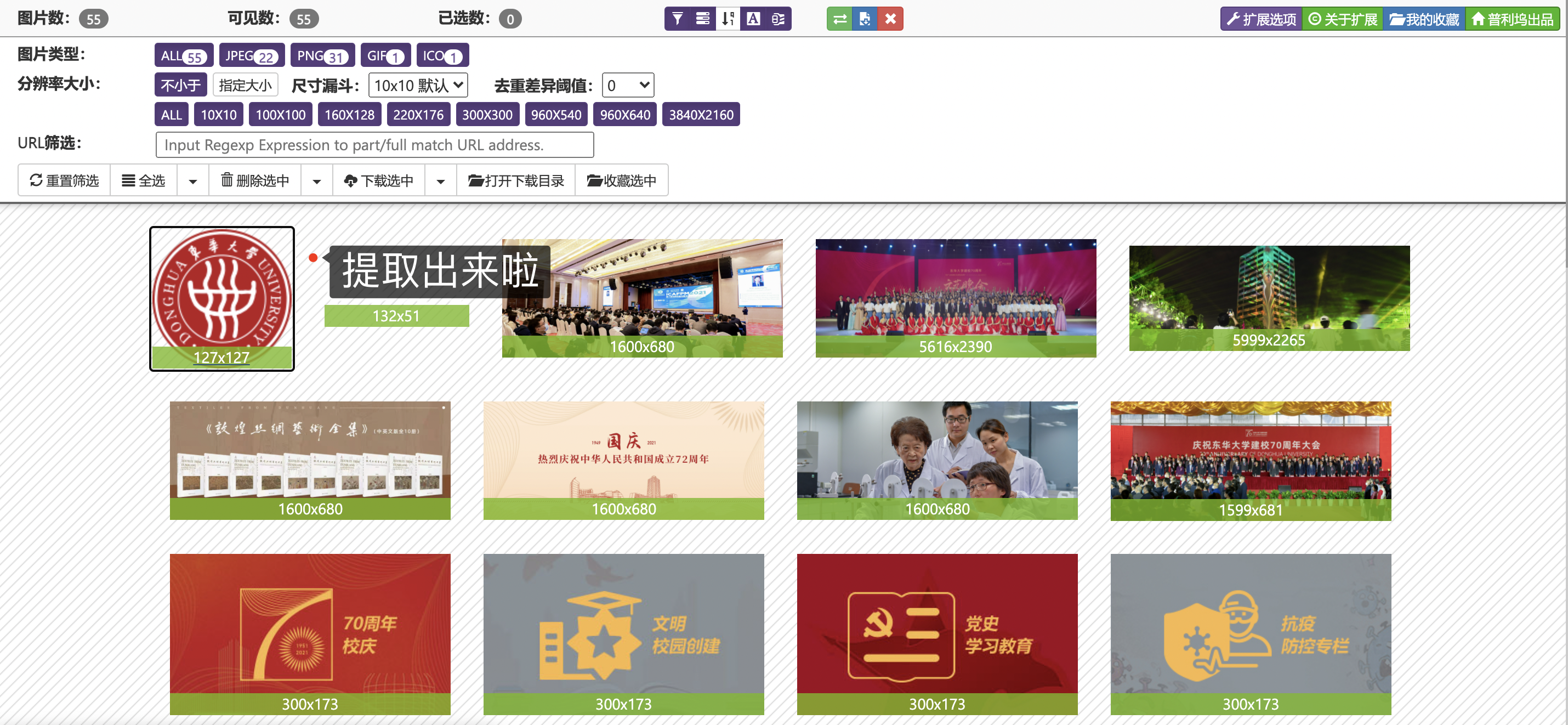Open 我的收藏 folder
1568x725 pixels.
[x=1424, y=19]
